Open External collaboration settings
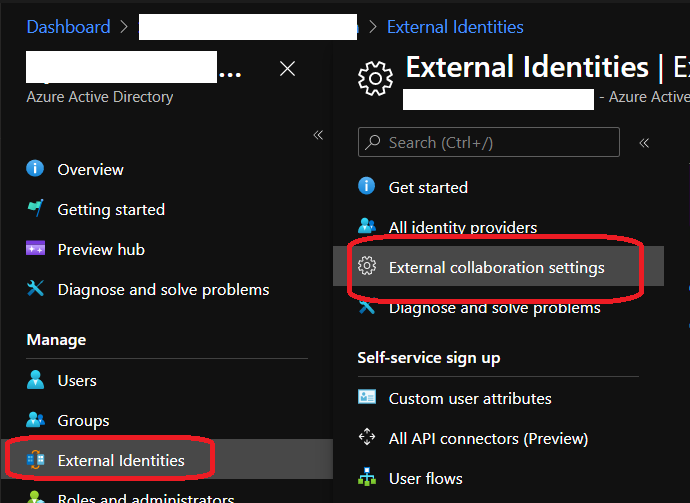The width and height of the screenshot is (690, 503). tap(496, 267)
